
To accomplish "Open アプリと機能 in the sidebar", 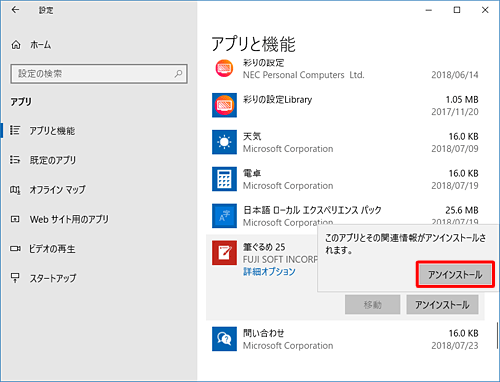I will click(x=52, y=131).
